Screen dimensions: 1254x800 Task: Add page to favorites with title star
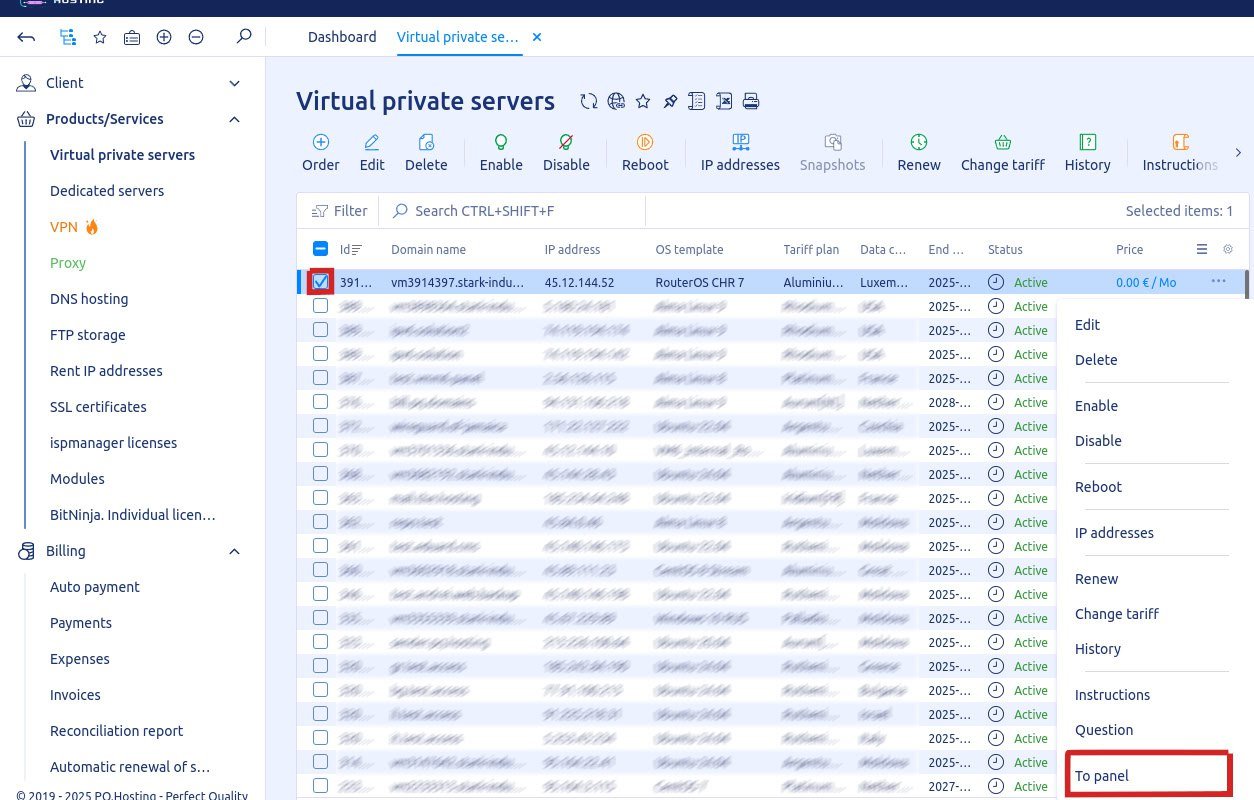click(643, 101)
